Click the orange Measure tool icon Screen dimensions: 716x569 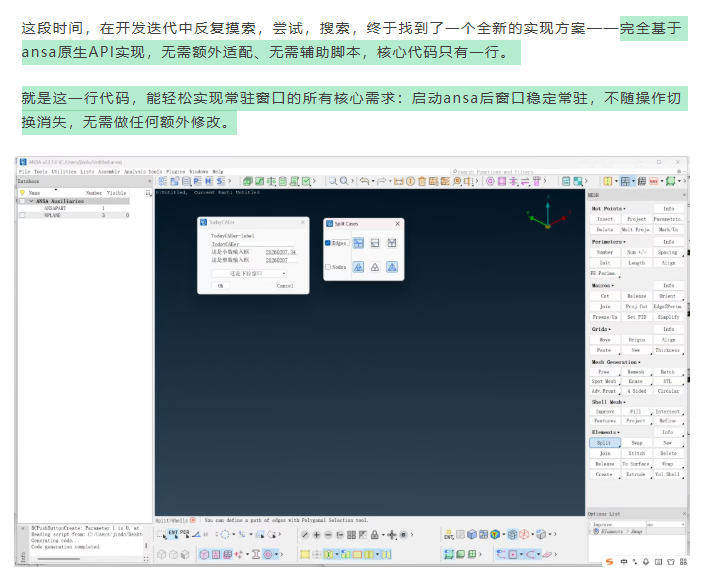pyautogui.click(x=399, y=181)
